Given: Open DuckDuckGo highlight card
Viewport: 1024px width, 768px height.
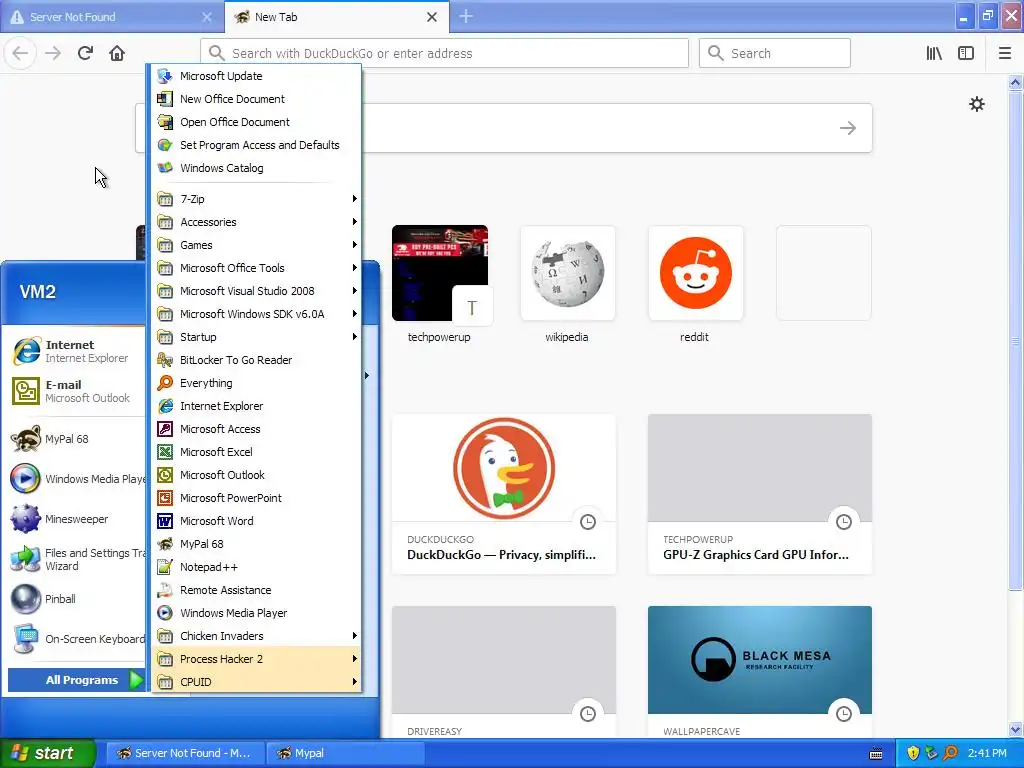Looking at the screenshot, I should click(x=504, y=494).
